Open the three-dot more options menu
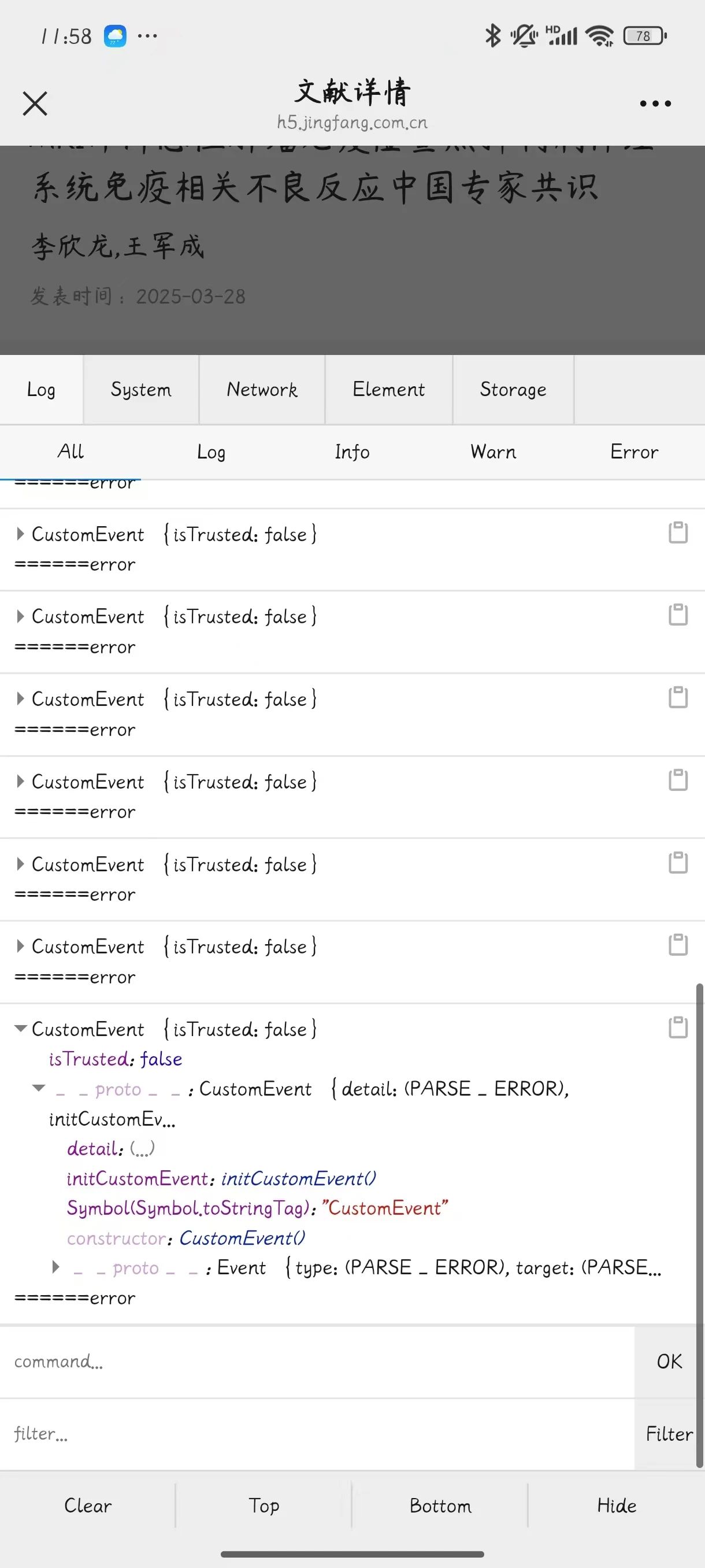The image size is (705, 1568). pos(655,104)
